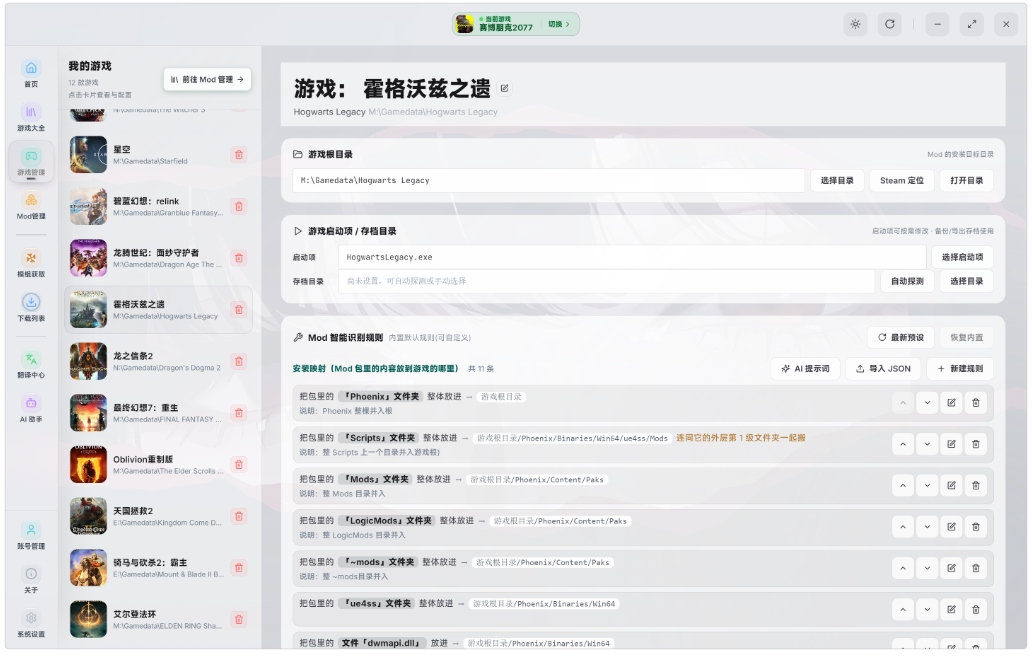Focus the empty 存档目录 field
This screenshot has width=1032, height=657.
[x=606, y=281]
